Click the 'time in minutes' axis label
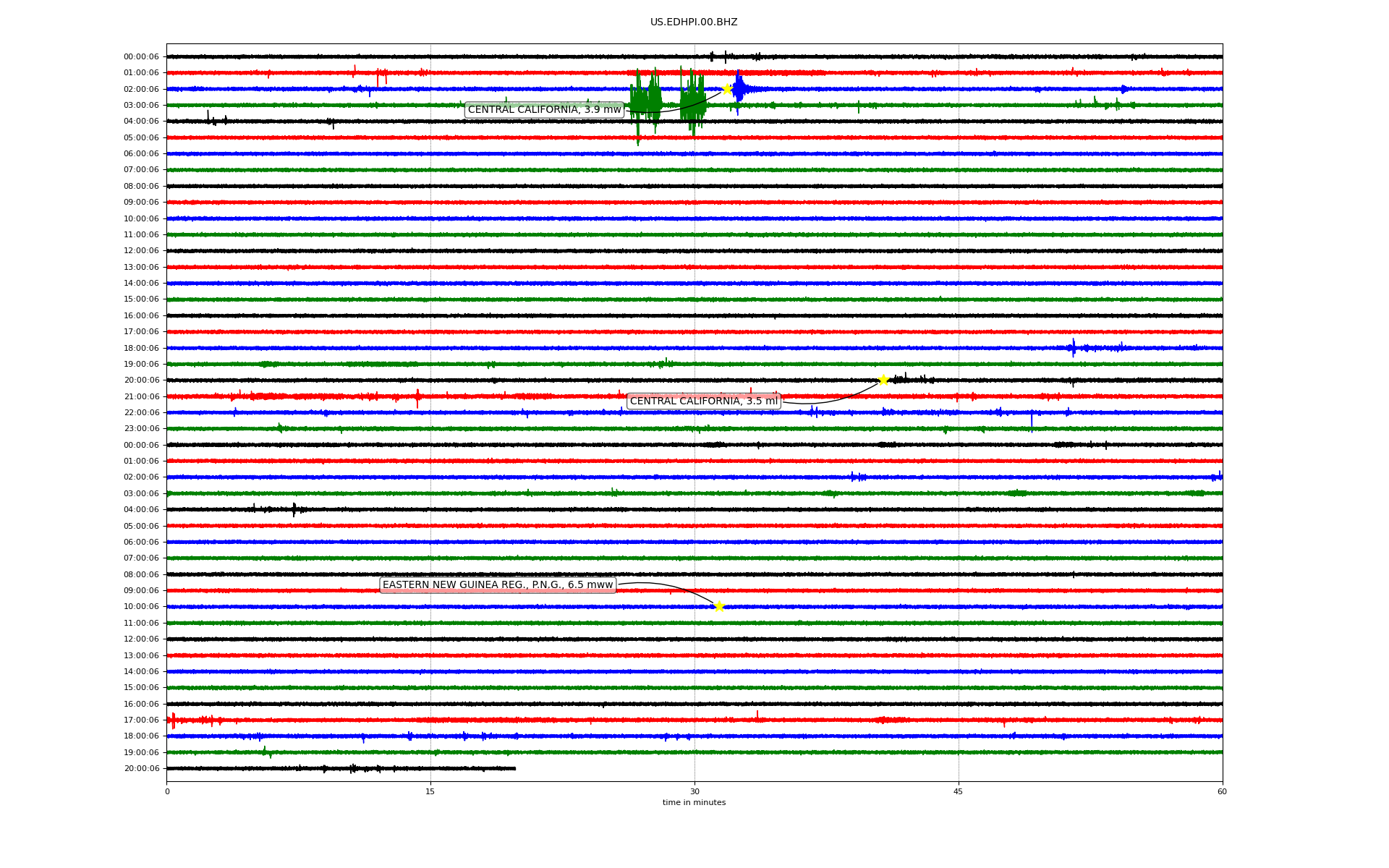Viewport: 1389px width, 868px height. [694, 803]
